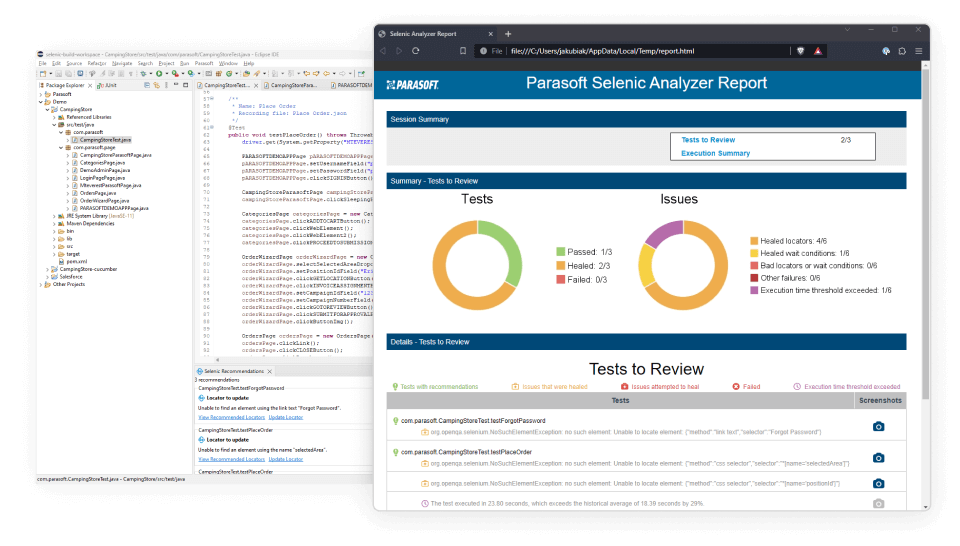Click the Debug icon in Eclipse toolbar
The height and width of the screenshot is (546, 960).
point(143,73)
